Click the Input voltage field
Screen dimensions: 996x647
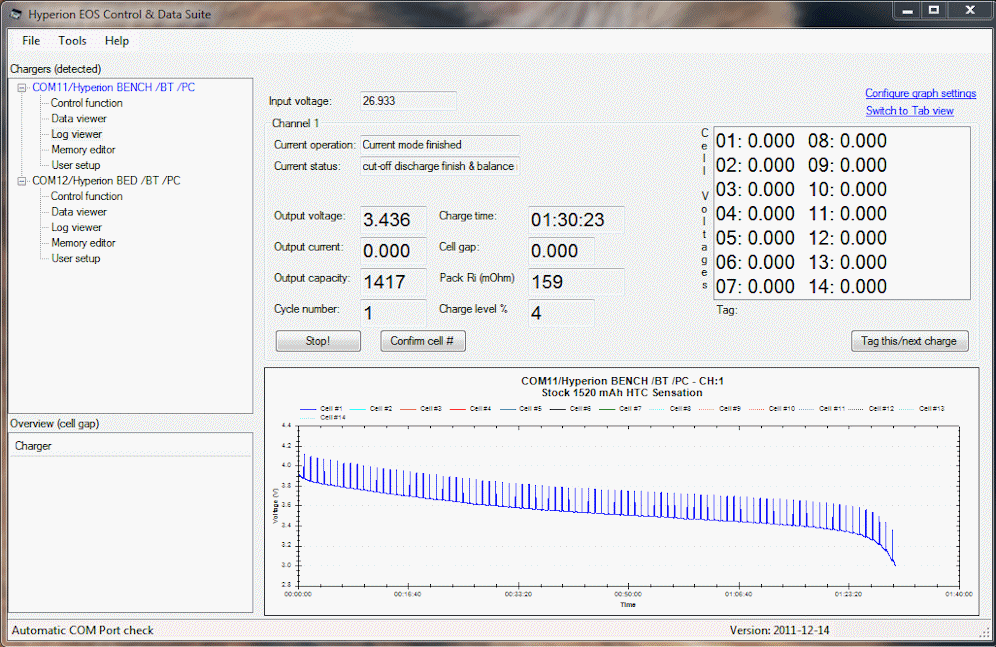tap(407, 101)
